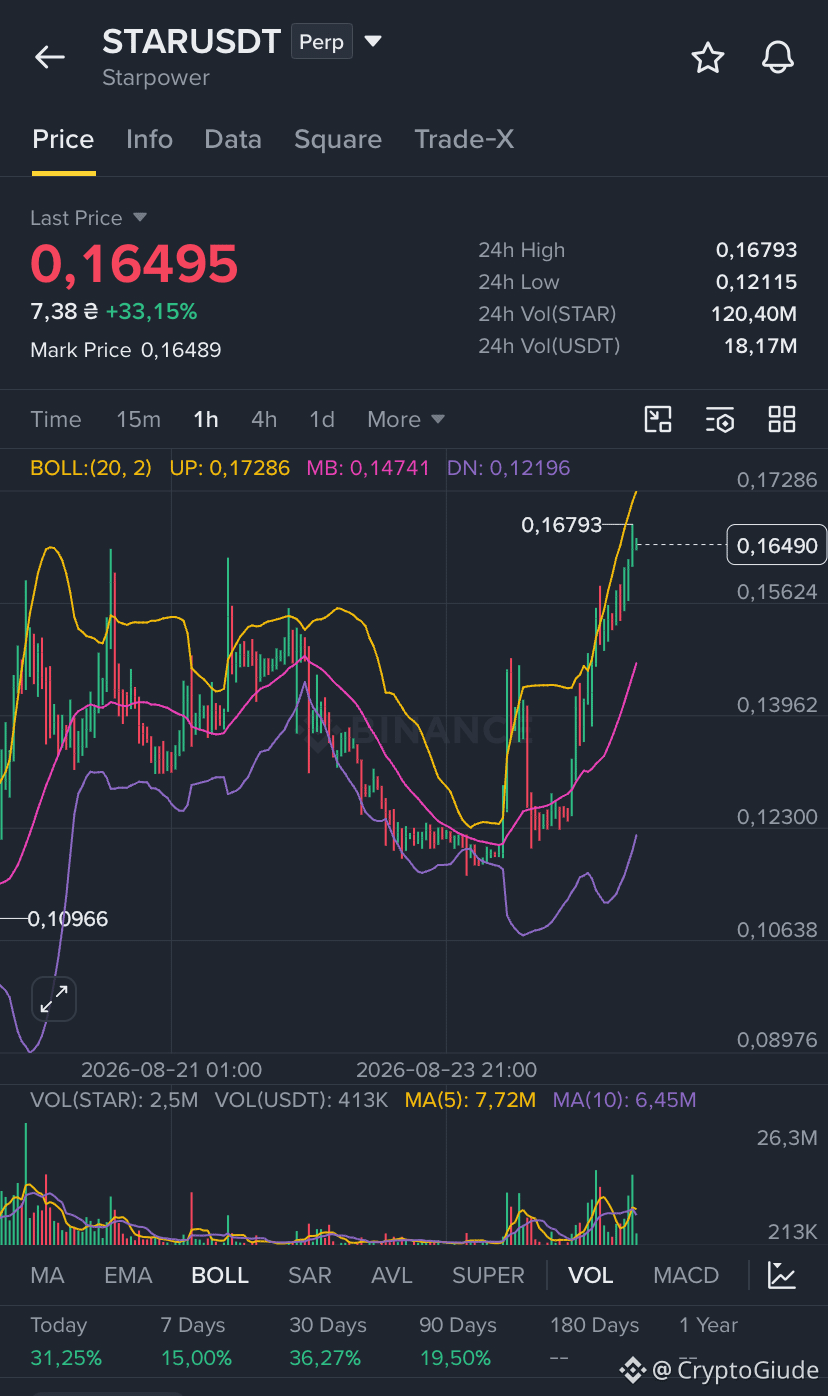Expand the More timeframes dropdown
The width and height of the screenshot is (828, 1396).
(x=406, y=419)
